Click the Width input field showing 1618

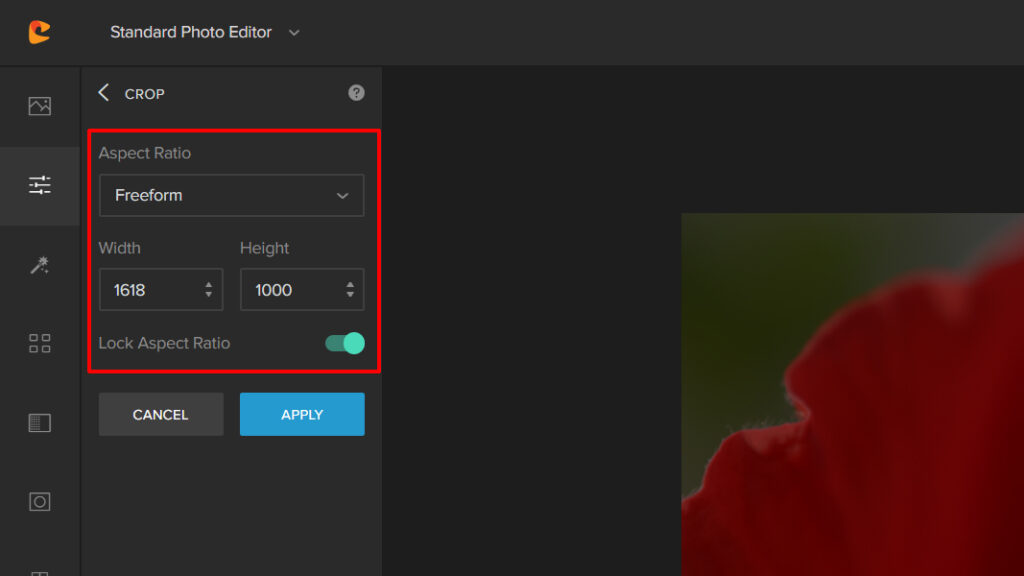[161, 289]
